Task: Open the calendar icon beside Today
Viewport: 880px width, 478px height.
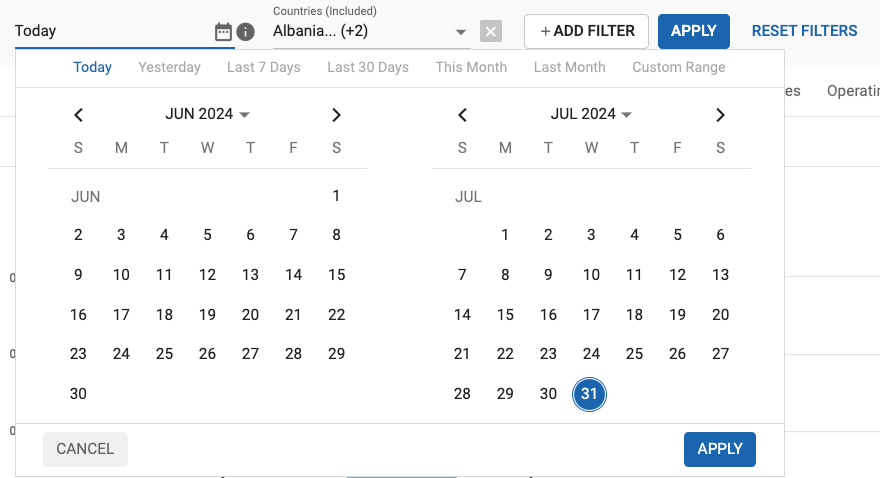Action: coord(223,32)
